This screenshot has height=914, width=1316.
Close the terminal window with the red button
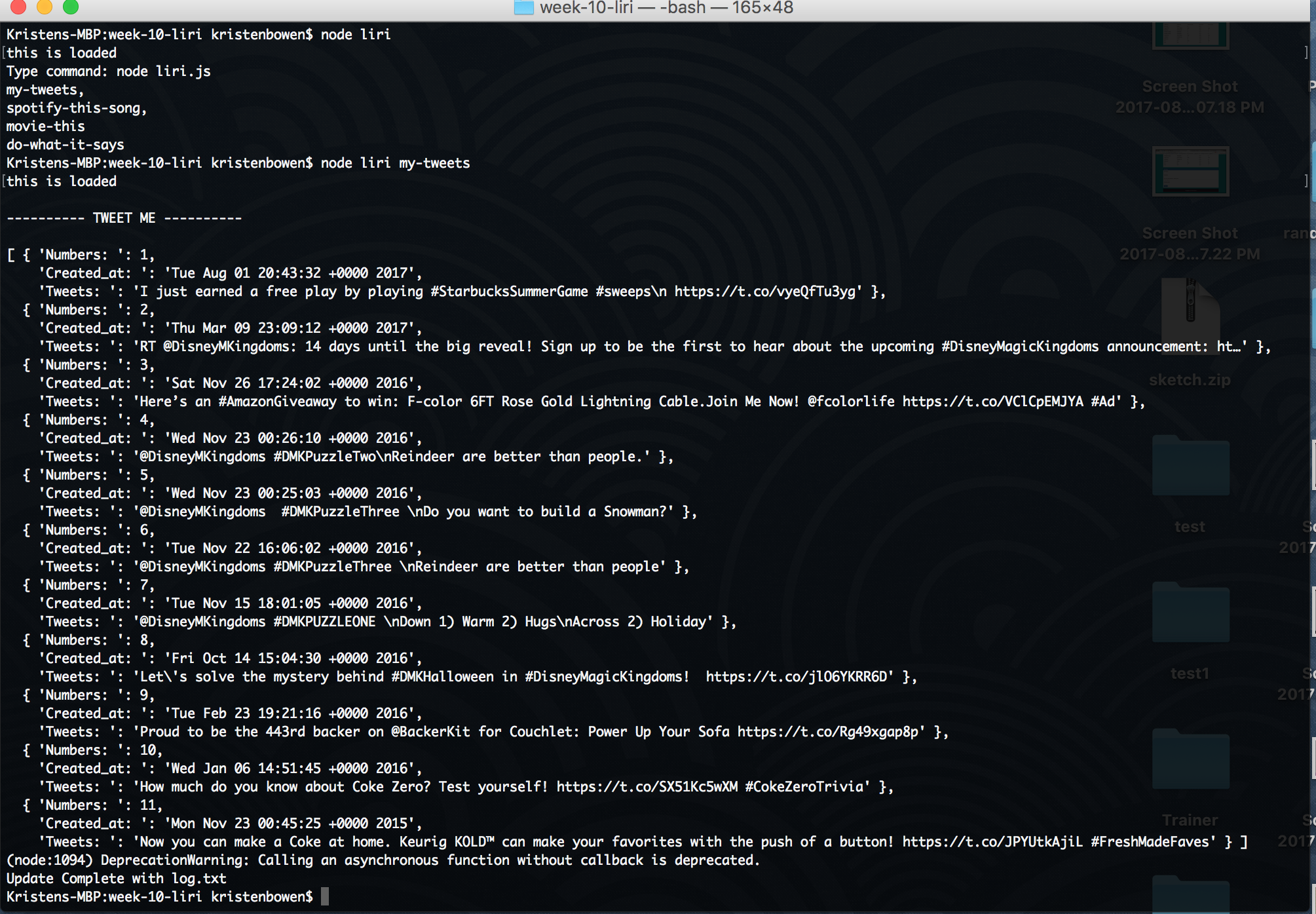(x=18, y=7)
